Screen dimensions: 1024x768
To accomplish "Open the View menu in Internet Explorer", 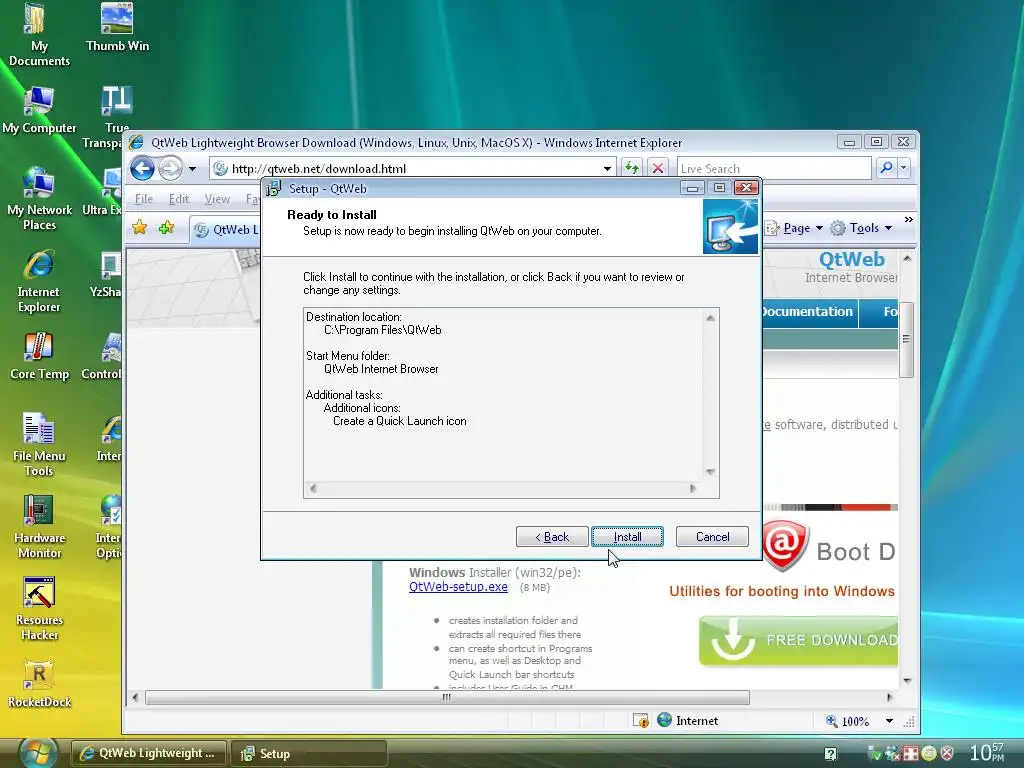I will tap(217, 199).
